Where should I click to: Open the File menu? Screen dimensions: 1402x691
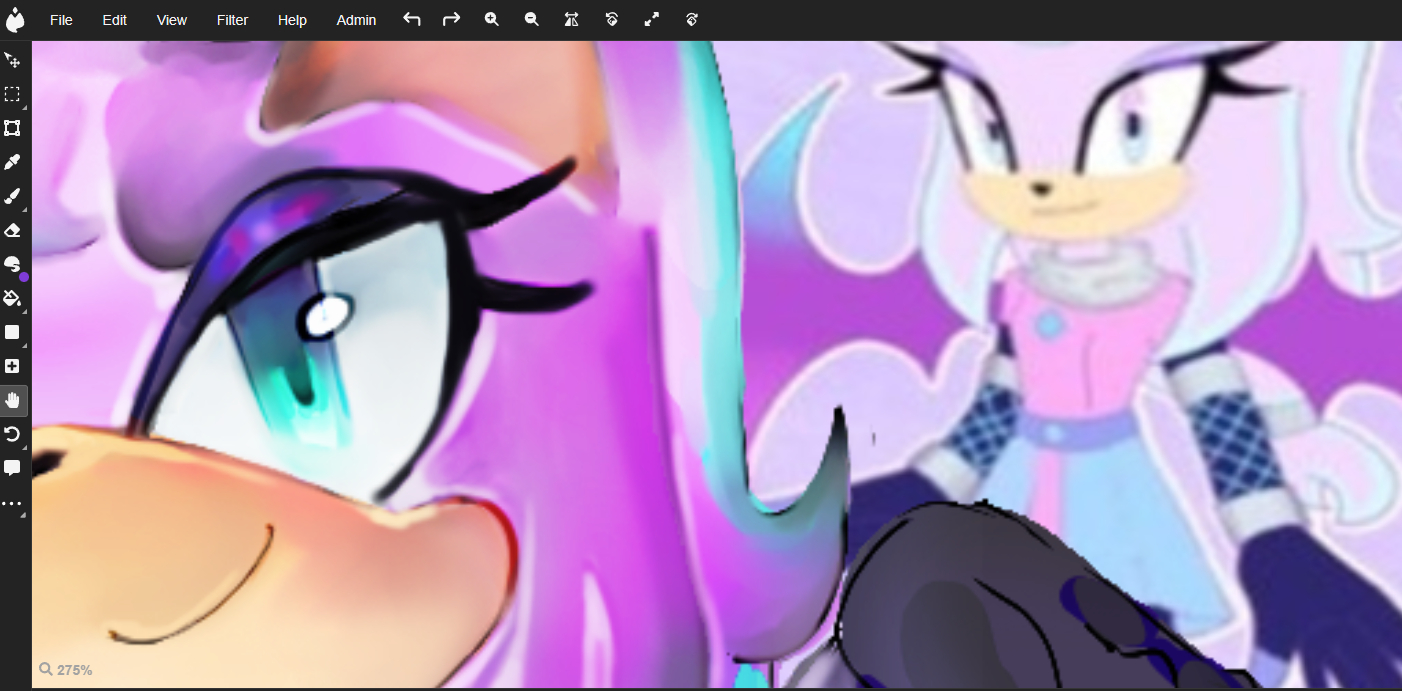coord(61,20)
